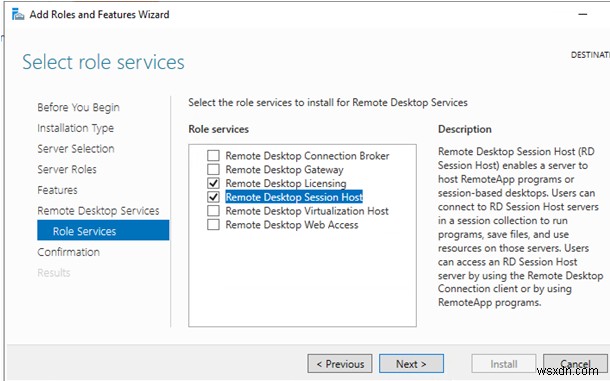This screenshot has width=610, height=381.
Task: Click the Role services column heading
Action: [219, 129]
